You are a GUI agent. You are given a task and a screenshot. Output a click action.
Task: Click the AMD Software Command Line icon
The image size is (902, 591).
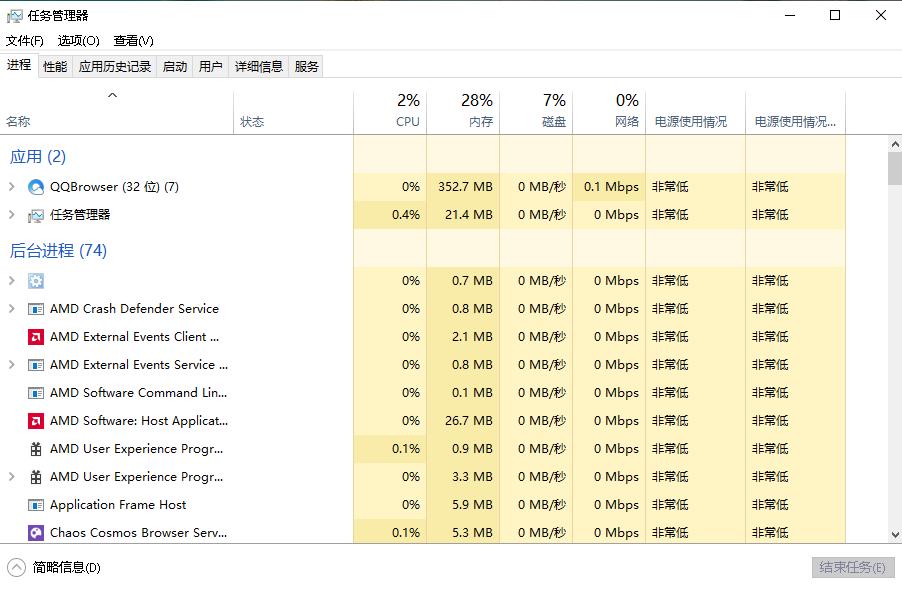(x=38, y=393)
